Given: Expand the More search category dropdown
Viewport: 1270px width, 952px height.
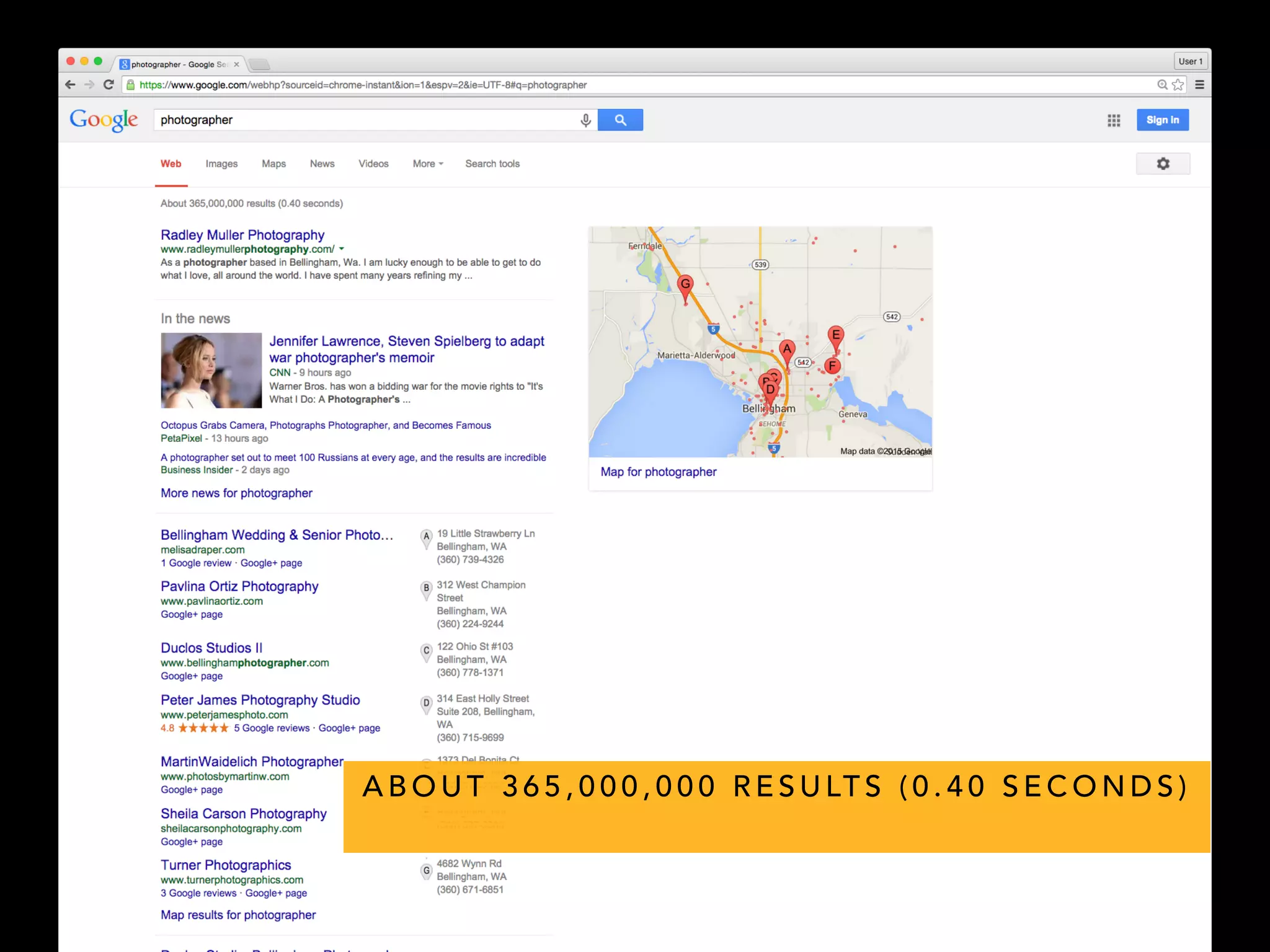Looking at the screenshot, I should tap(428, 164).
